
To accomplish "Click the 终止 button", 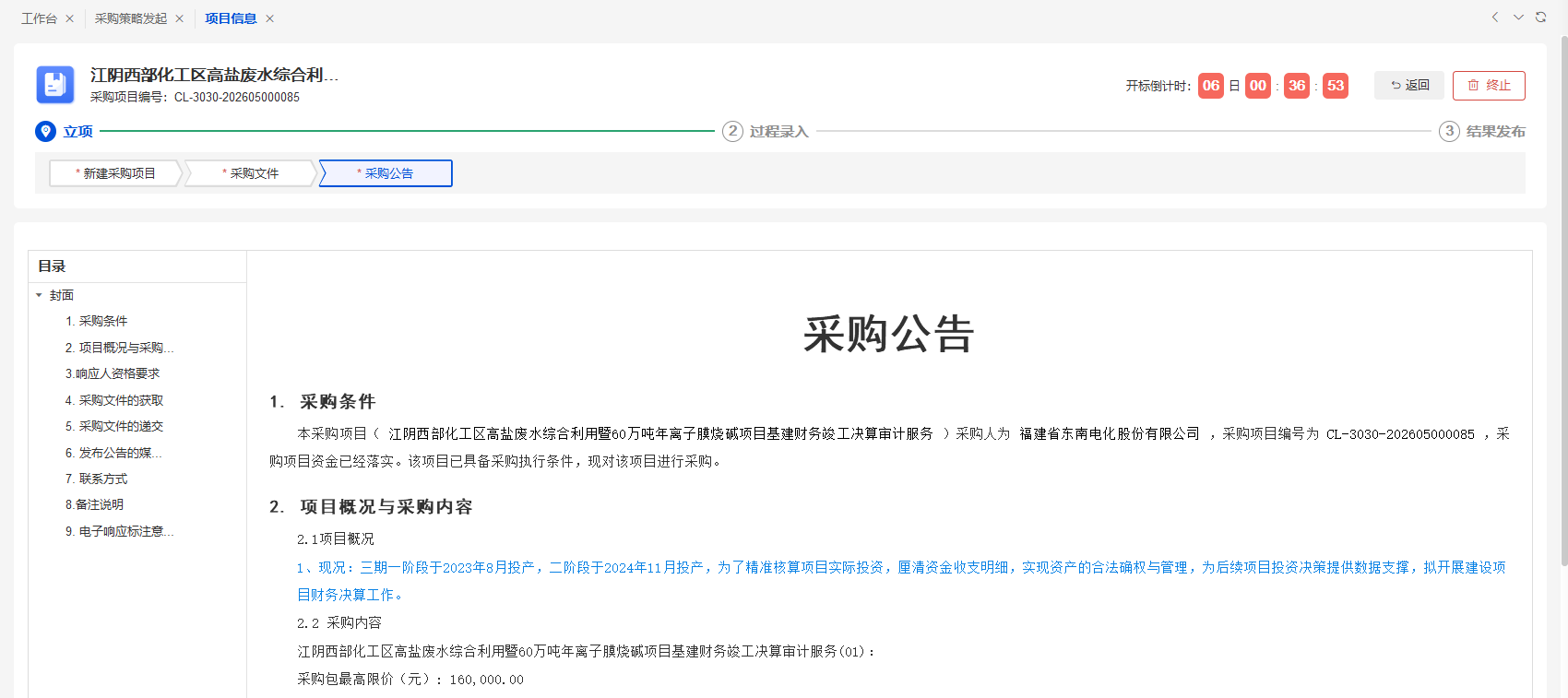I will pos(1489,85).
